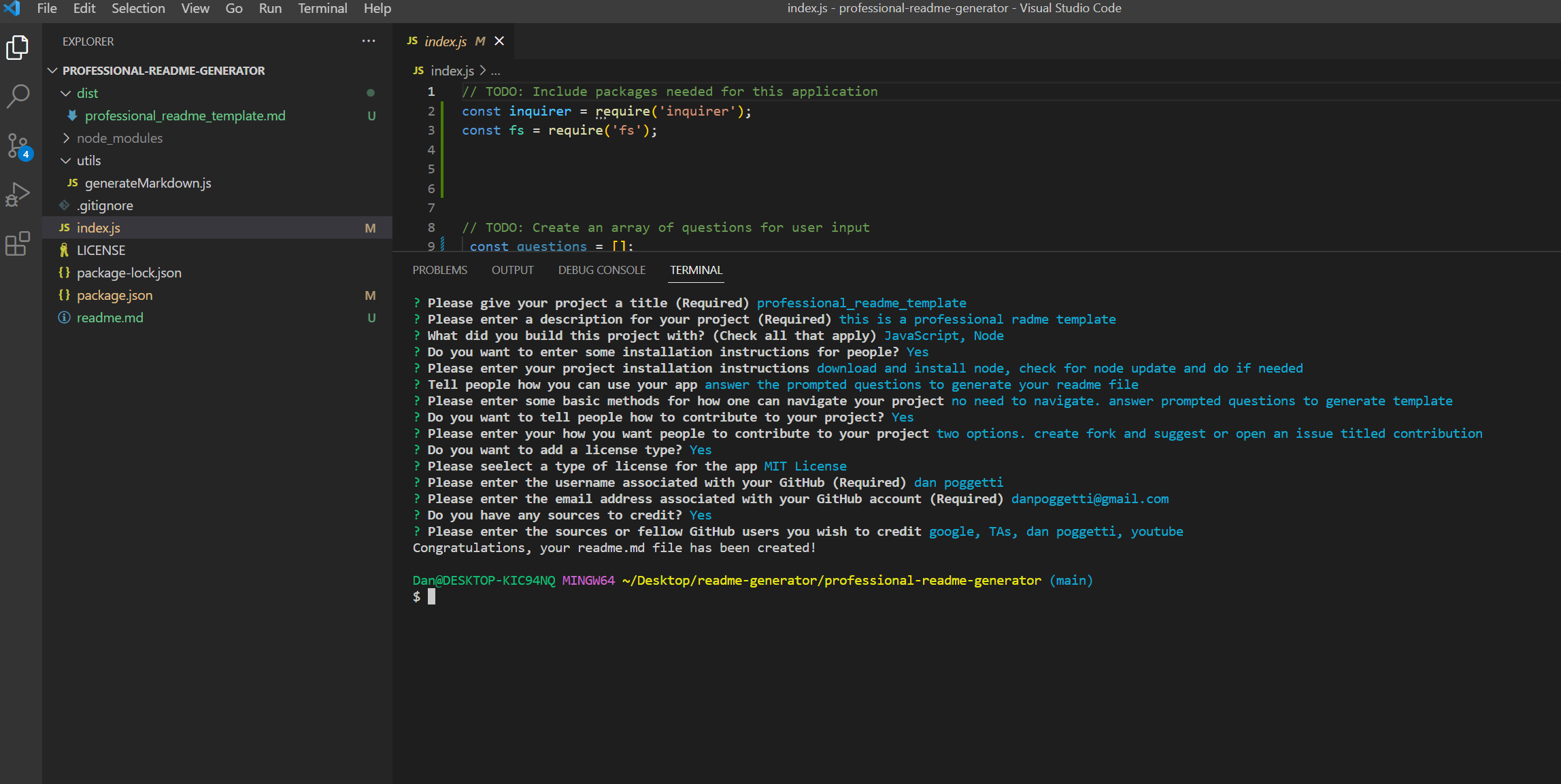
Task: Open the Explorer view in activity bar
Action: point(18,48)
